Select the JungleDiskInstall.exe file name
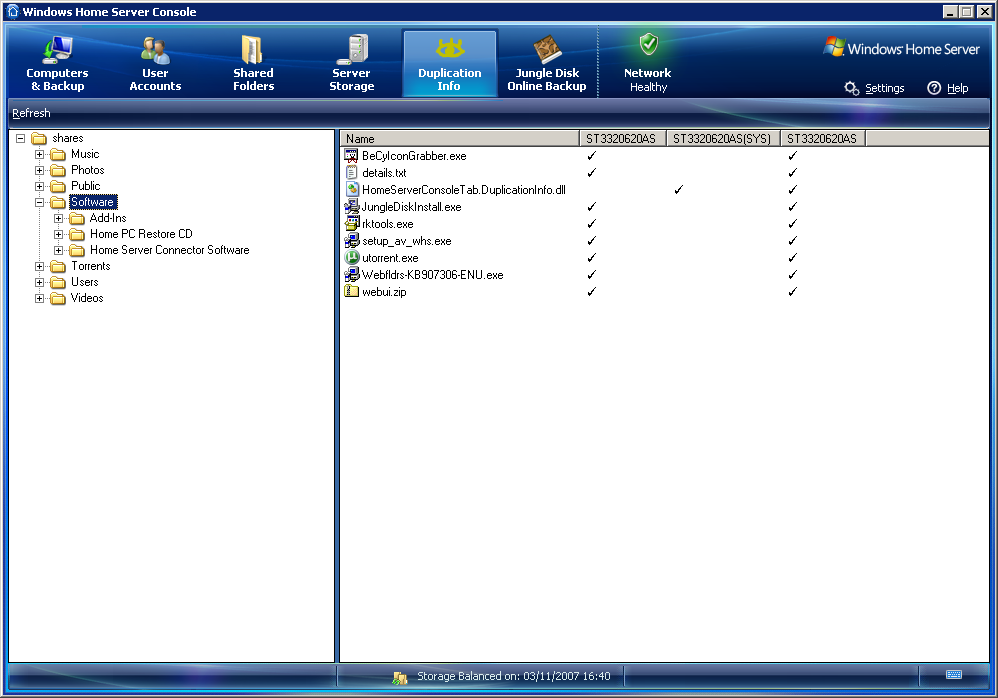The image size is (998, 698). [x=411, y=207]
